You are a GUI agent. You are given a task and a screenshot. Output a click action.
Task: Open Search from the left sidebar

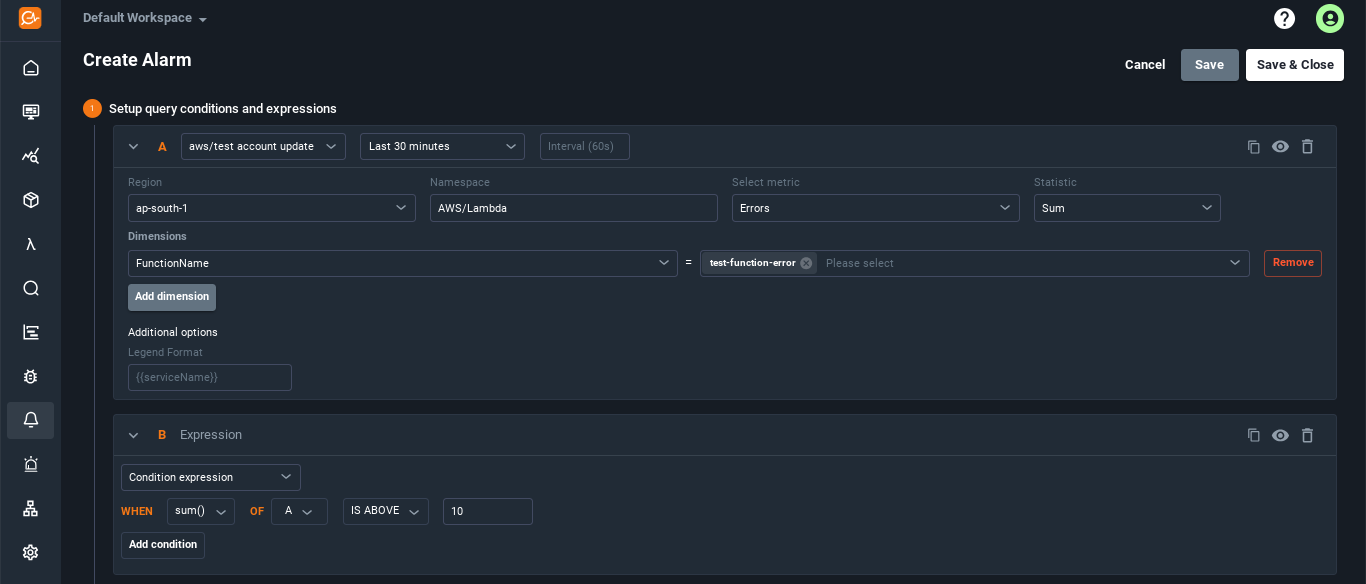(x=30, y=287)
